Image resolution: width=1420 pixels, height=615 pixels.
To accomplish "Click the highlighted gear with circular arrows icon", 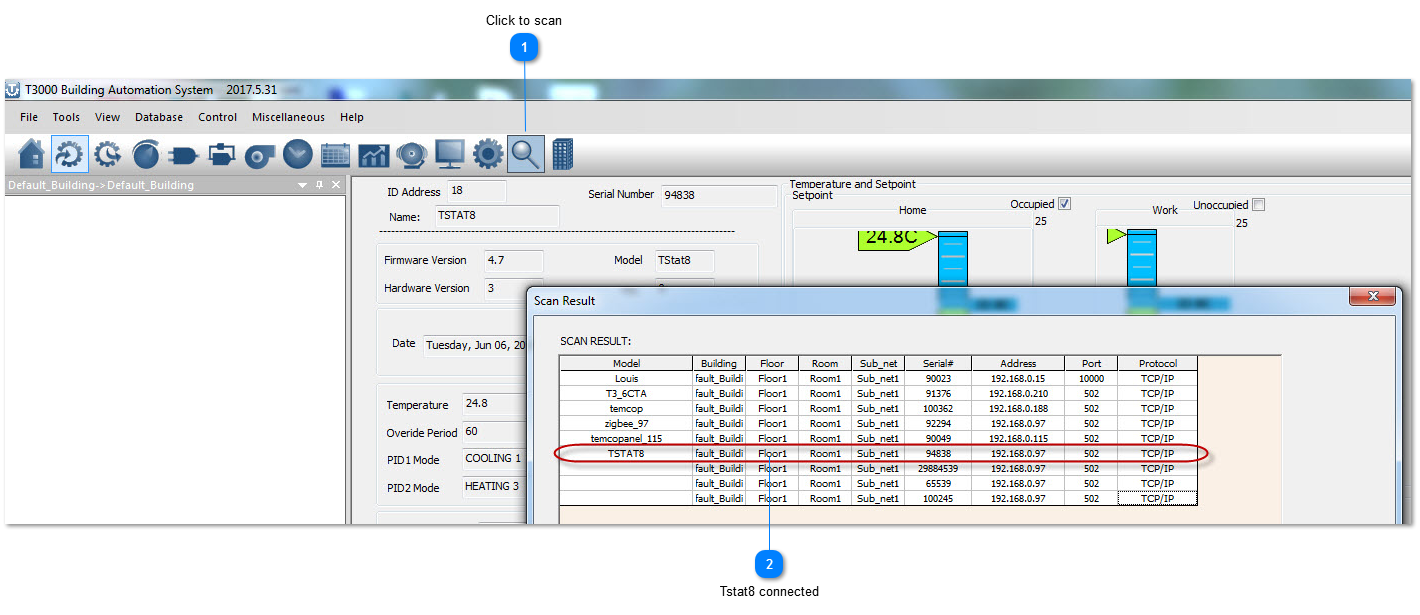I will [70, 154].
